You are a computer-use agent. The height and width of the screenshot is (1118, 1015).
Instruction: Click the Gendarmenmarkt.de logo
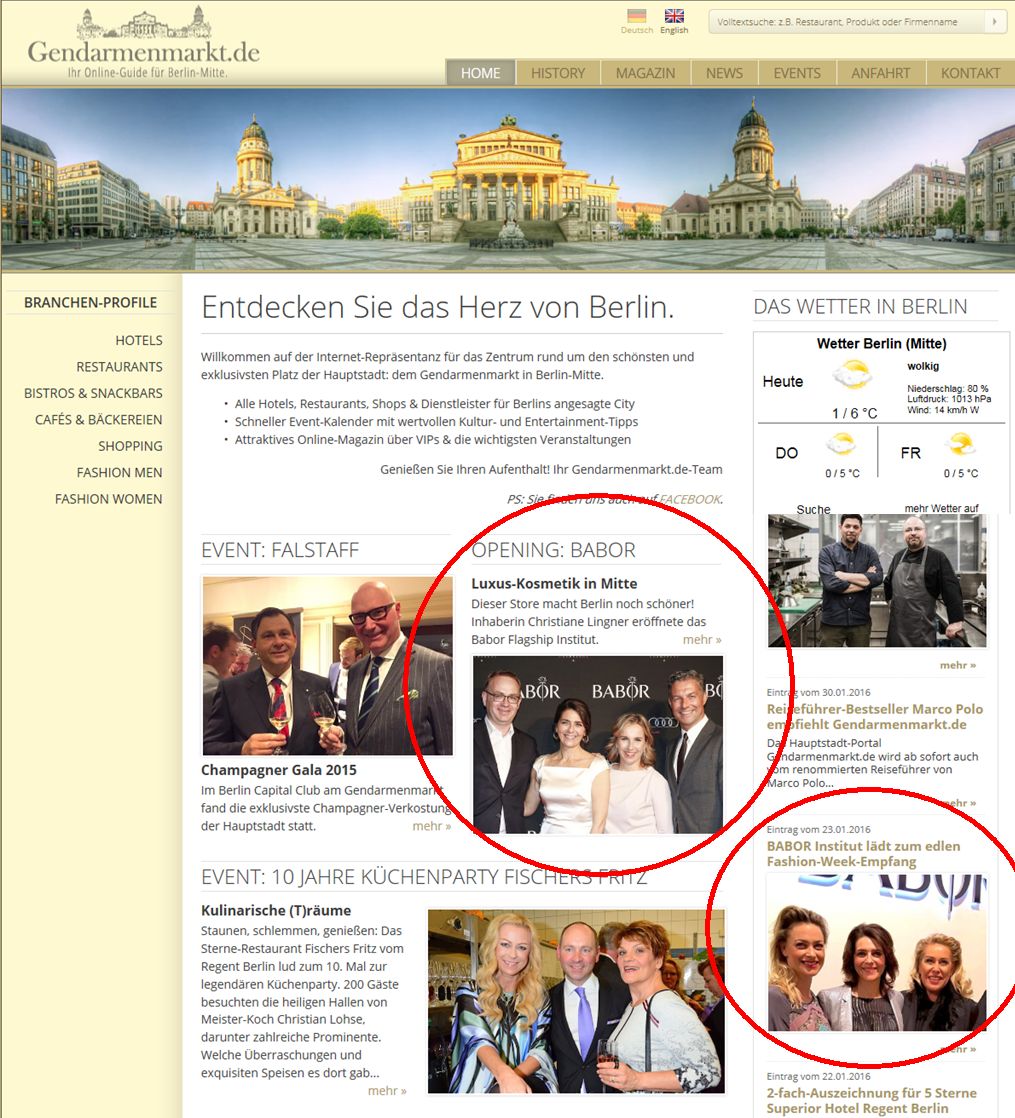(144, 43)
